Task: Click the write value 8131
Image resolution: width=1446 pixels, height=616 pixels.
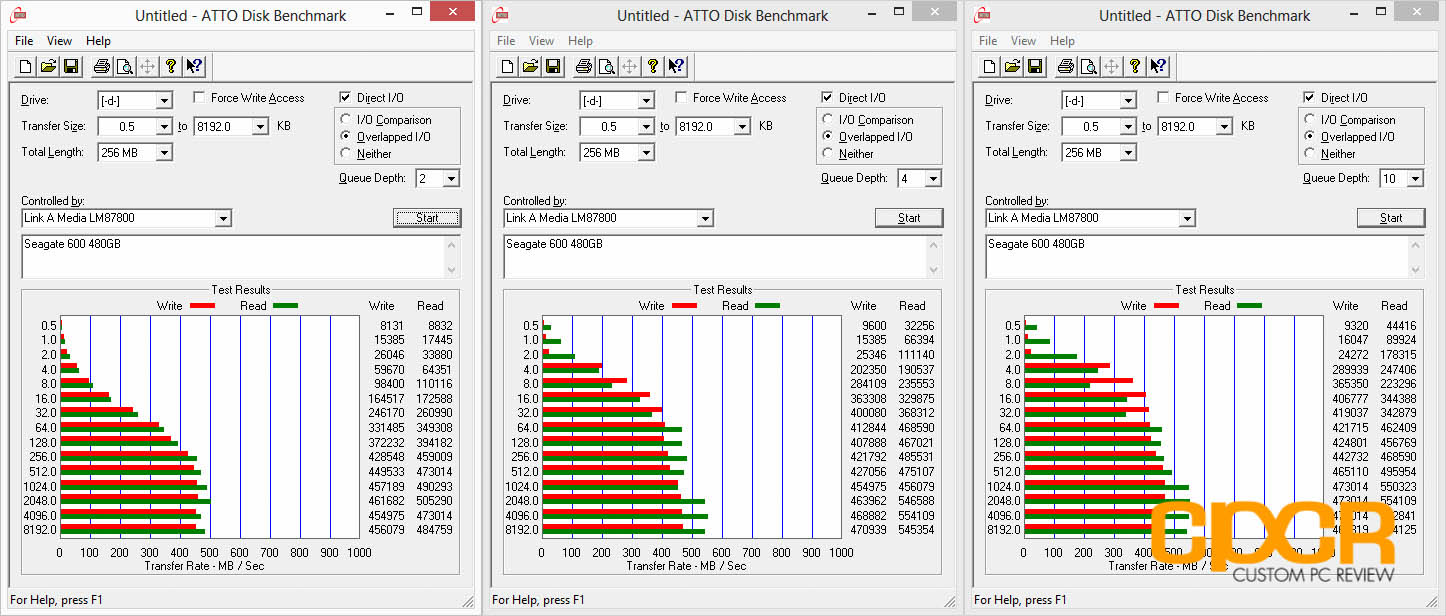Action: coord(390,326)
